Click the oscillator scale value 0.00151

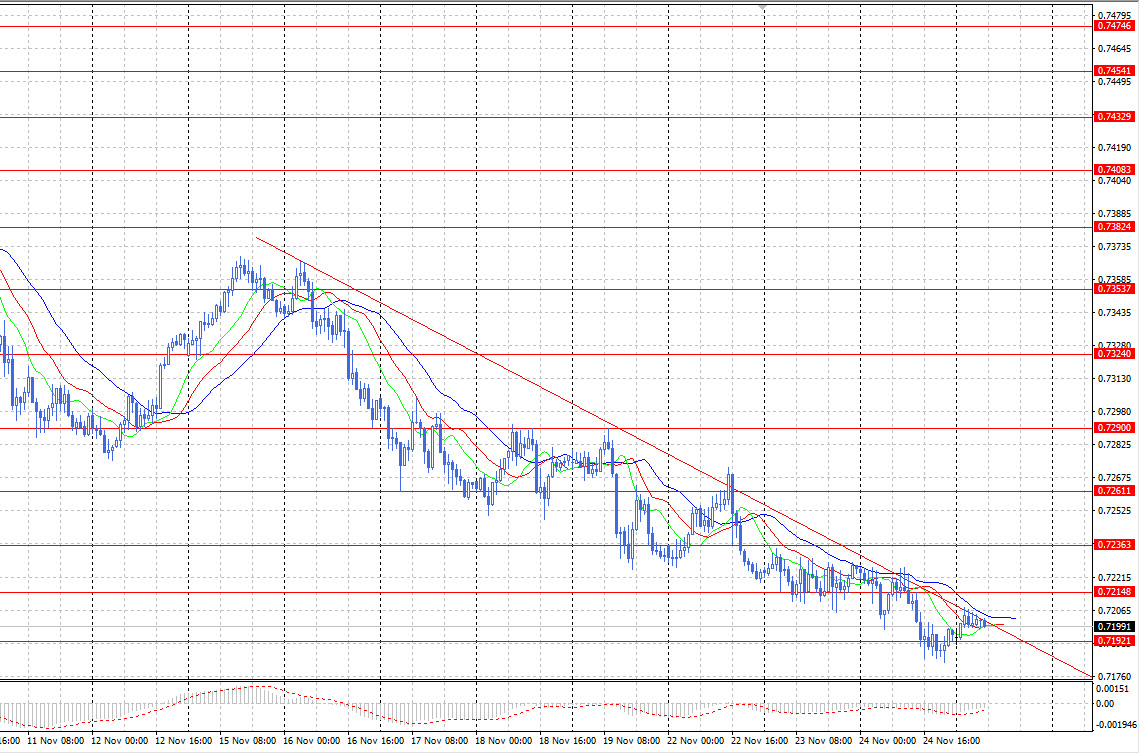click(x=1112, y=689)
